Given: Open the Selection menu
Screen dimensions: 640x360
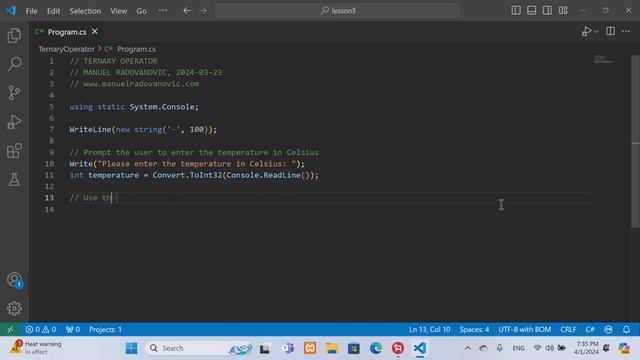Looking at the screenshot, I should click(85, 11).
